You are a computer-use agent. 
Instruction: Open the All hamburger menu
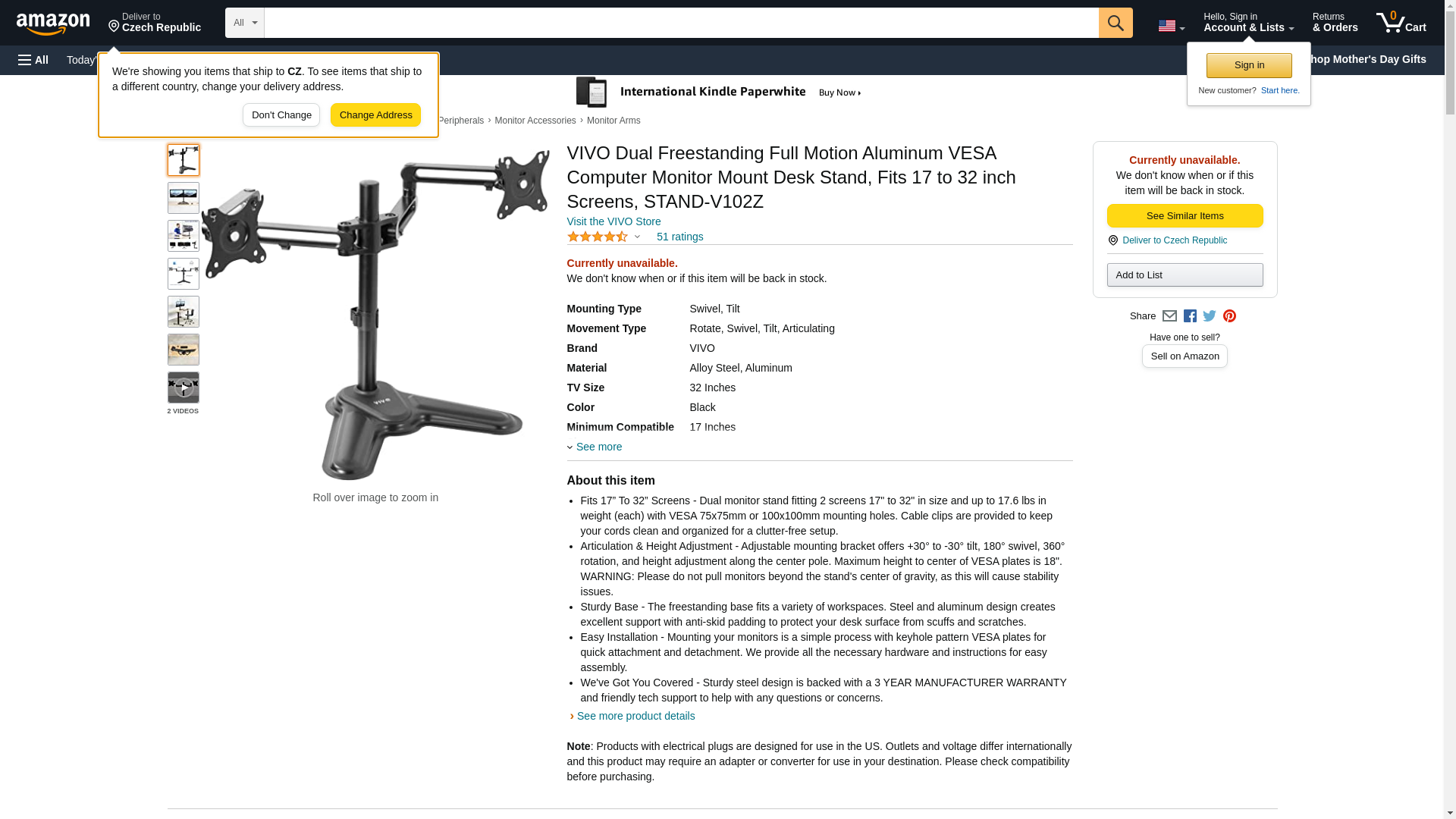pos(33,60)
